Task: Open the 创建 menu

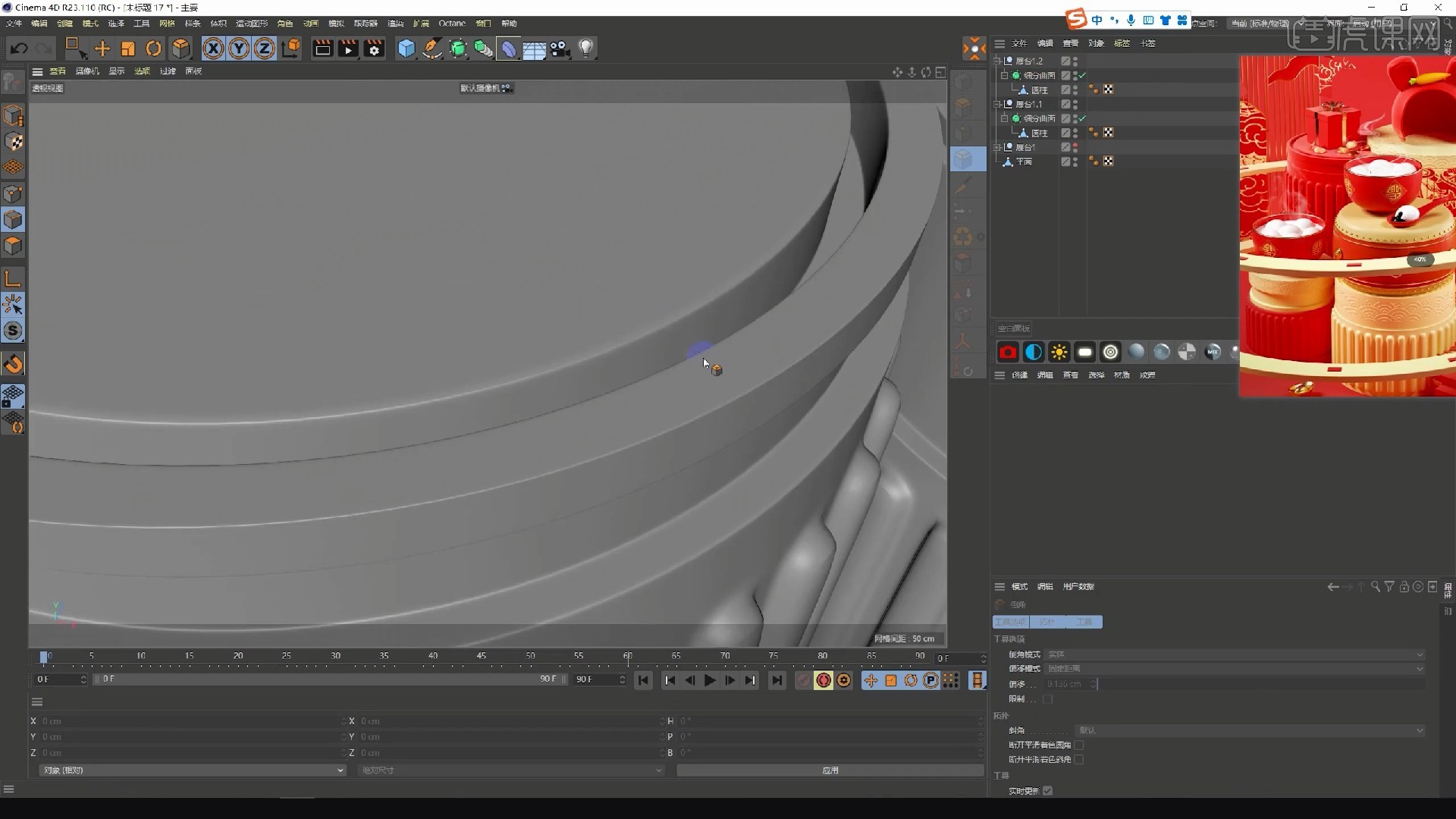Action: pyautogui.click(x=65, y=24)
